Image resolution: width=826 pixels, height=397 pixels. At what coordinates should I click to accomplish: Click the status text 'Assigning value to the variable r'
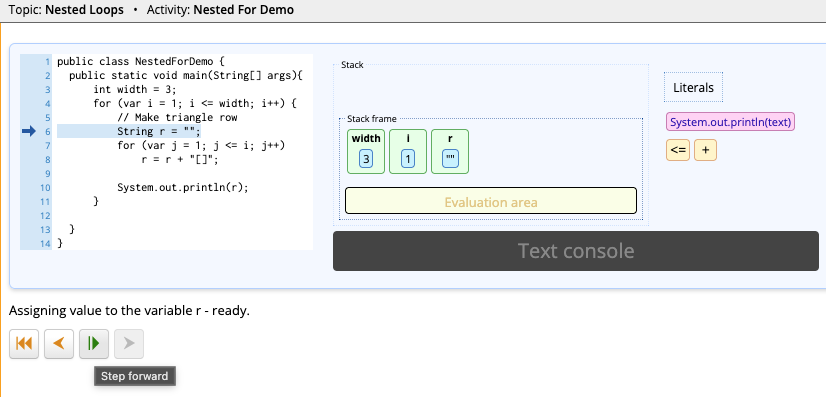(x=105, y=311)
